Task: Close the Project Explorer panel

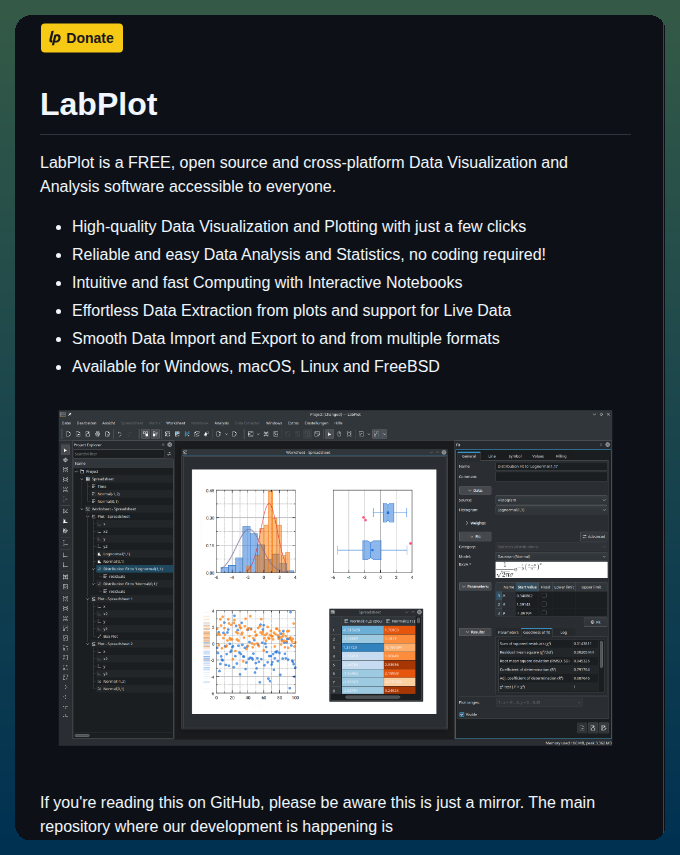Action: tap(170, 444)
